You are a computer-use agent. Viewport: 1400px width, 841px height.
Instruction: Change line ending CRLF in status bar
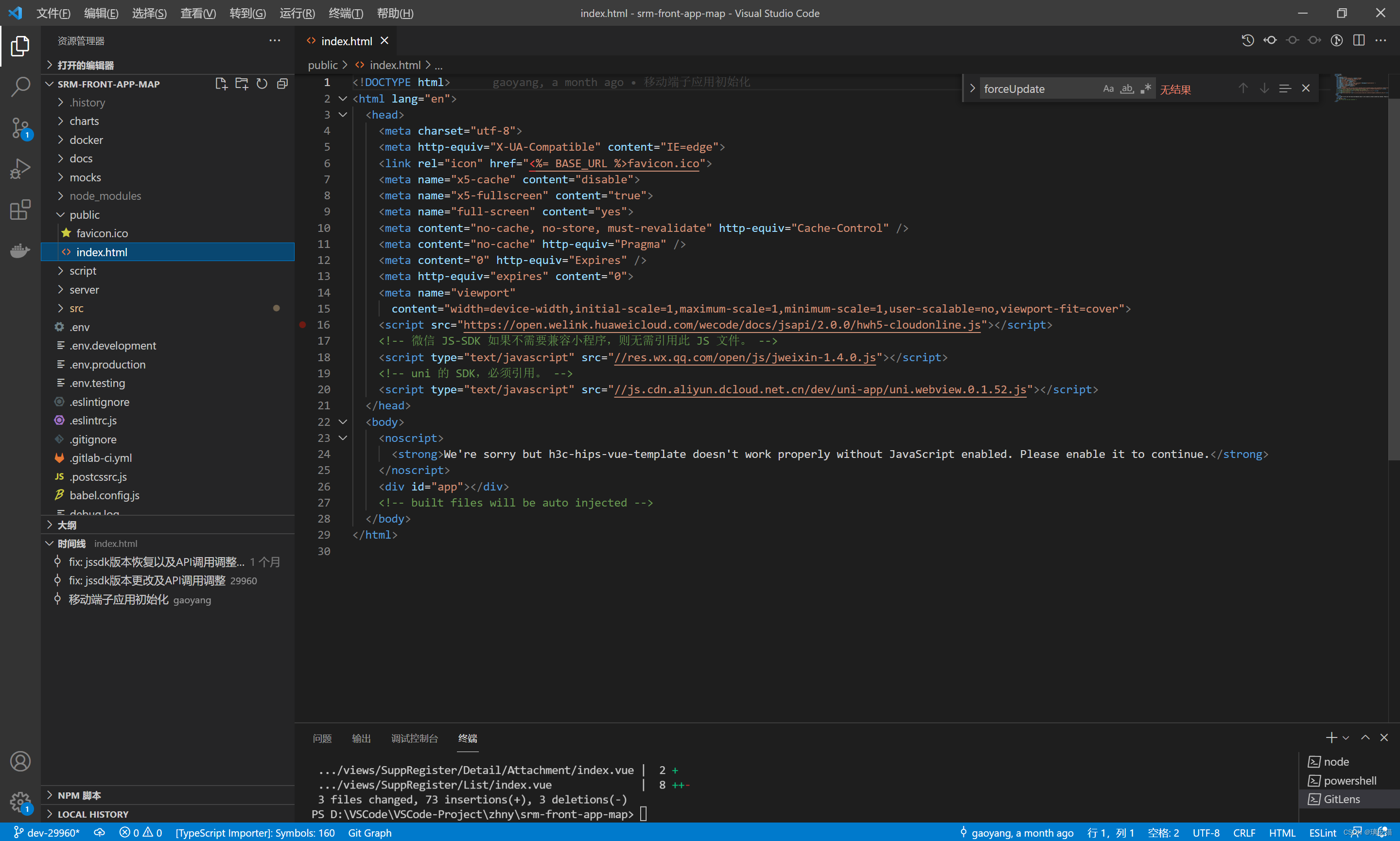[1243, 833]
